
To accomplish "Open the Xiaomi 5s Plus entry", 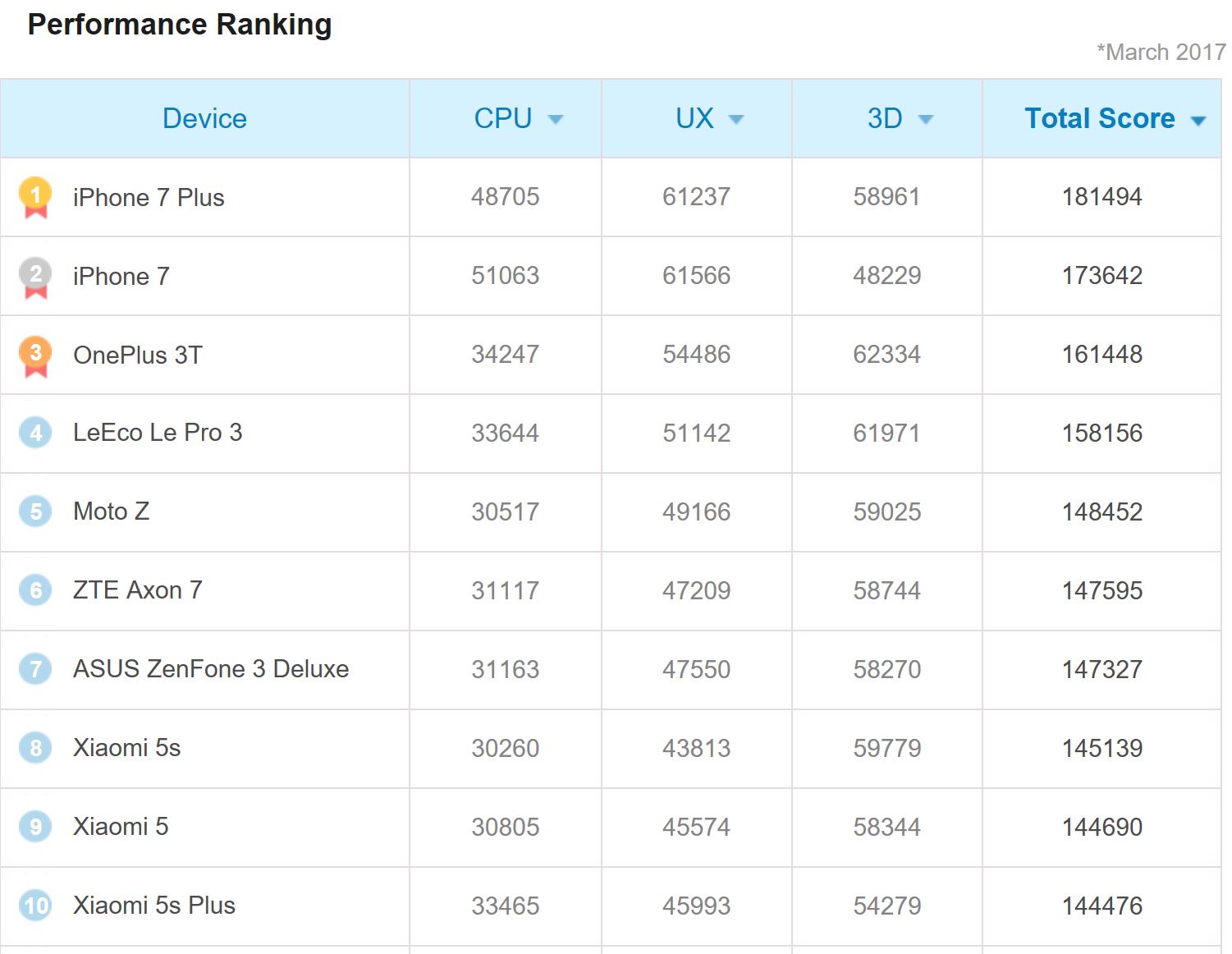I will pyautogui.click(x=154, y=906).
